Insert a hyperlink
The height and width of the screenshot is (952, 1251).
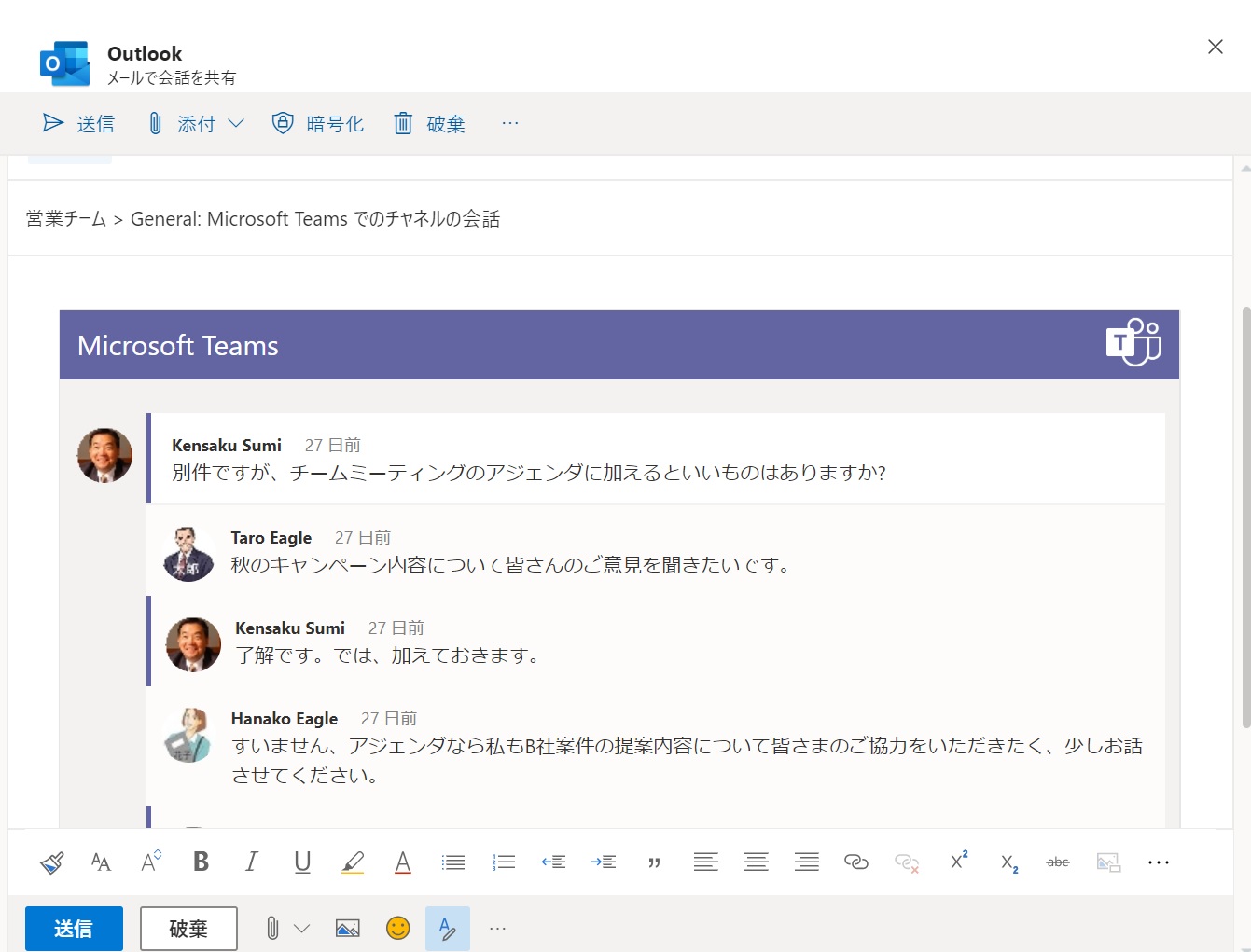click(x=855, y=862)
